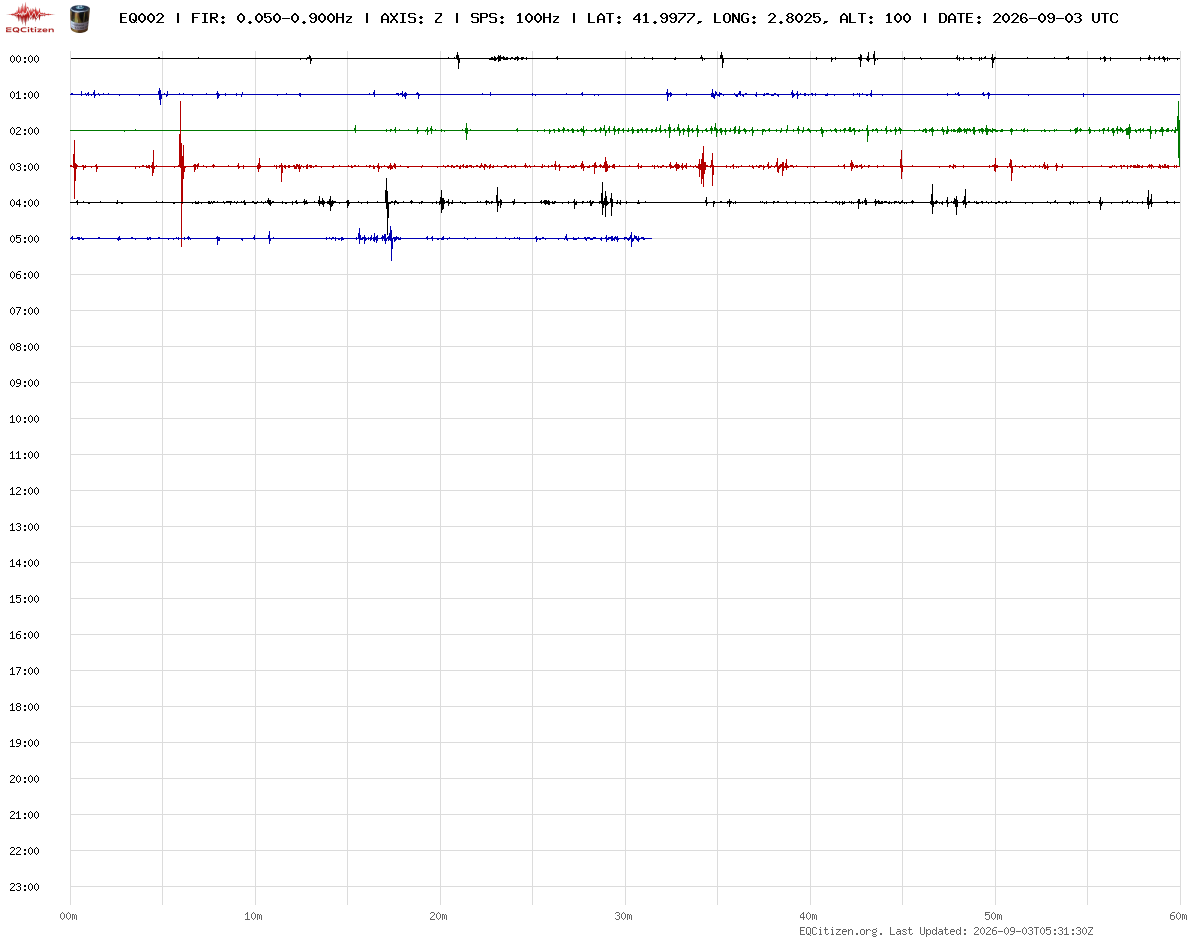This screenshot has height=940, width=1200.
Task: Click the seismometer sensor icon beside logo
Action: (x=78, y=17)
